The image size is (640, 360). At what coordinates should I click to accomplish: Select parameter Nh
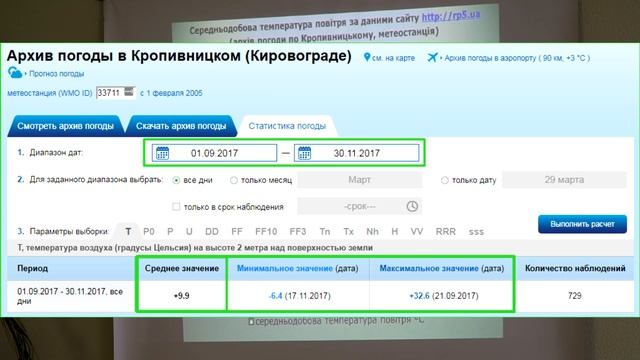click(x=372, y=231)
